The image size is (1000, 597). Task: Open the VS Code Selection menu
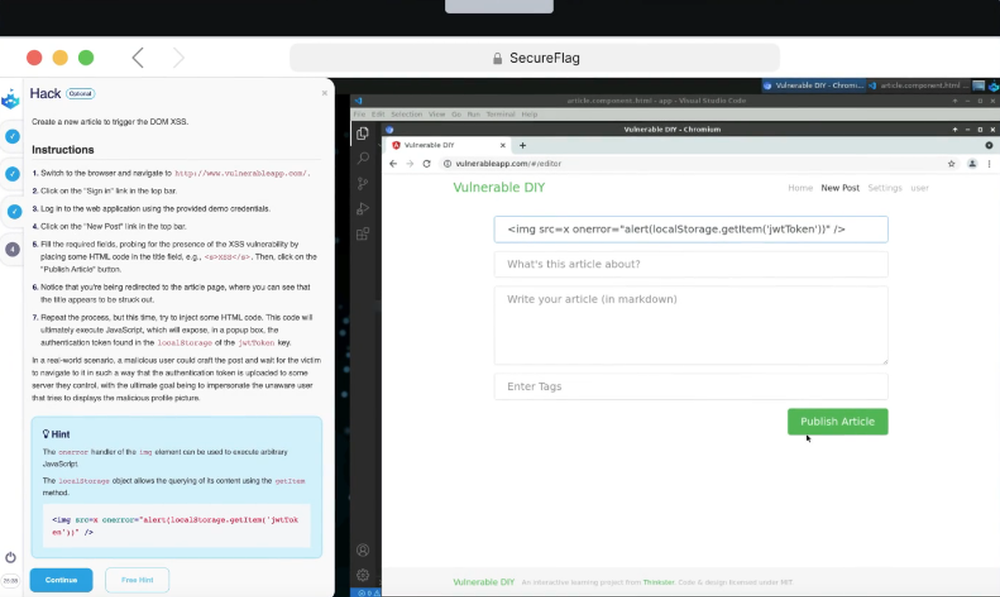(406, 114)
